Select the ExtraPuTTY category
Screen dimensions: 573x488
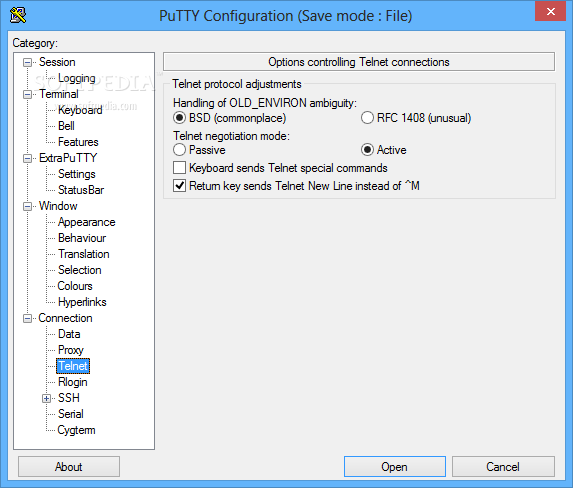(x=68, y=158)
